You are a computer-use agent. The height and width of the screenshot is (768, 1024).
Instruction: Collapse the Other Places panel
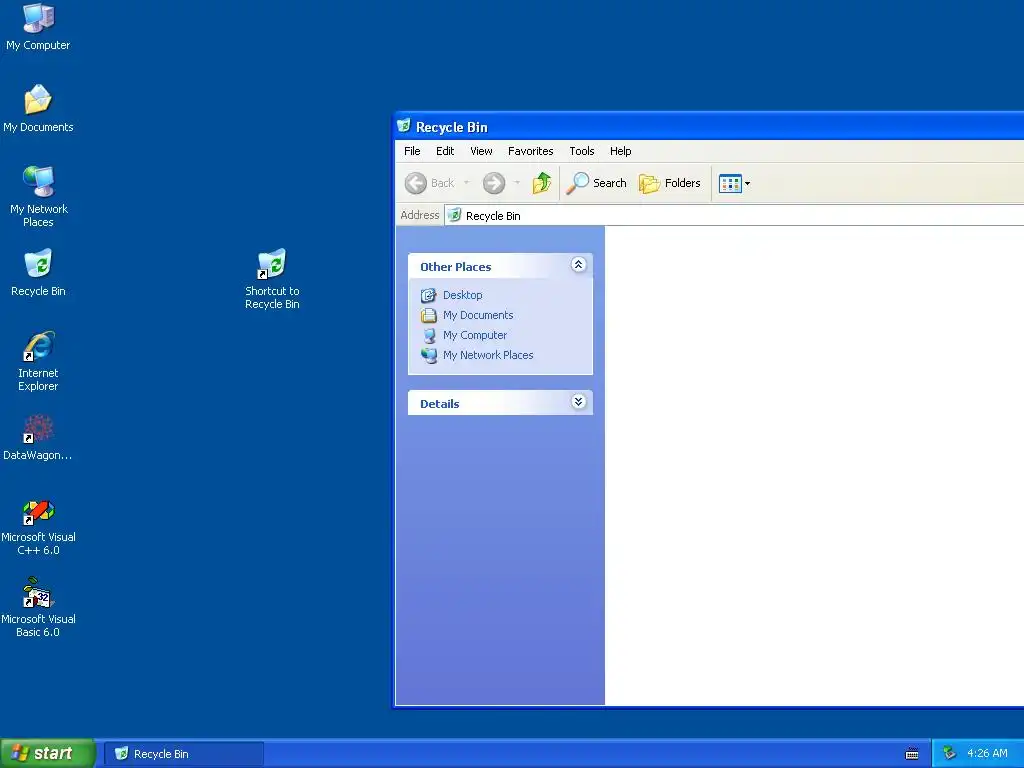pyautogui.click(x=578, y=264)
